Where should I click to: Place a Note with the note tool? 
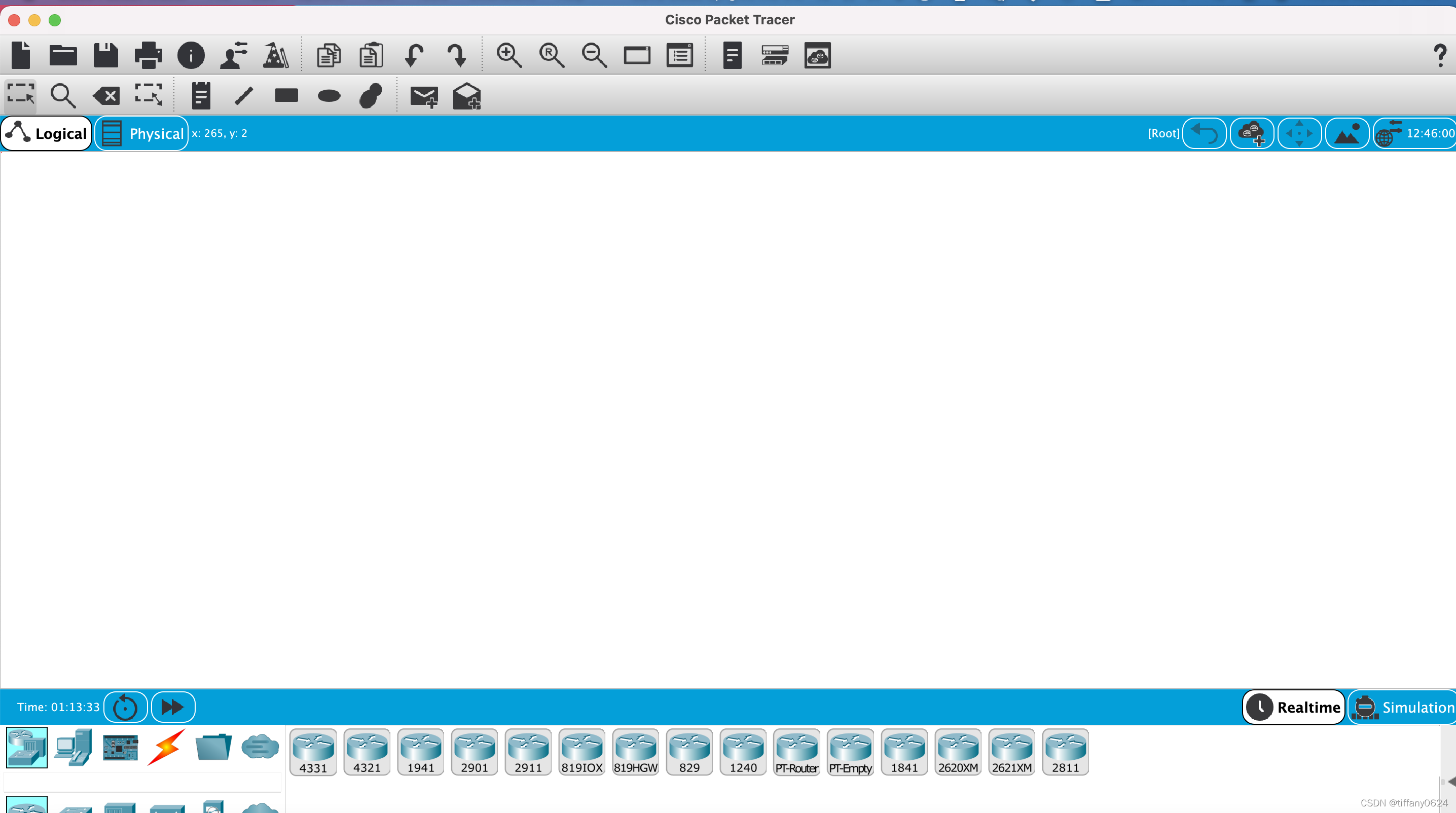(x=201, y=95)
